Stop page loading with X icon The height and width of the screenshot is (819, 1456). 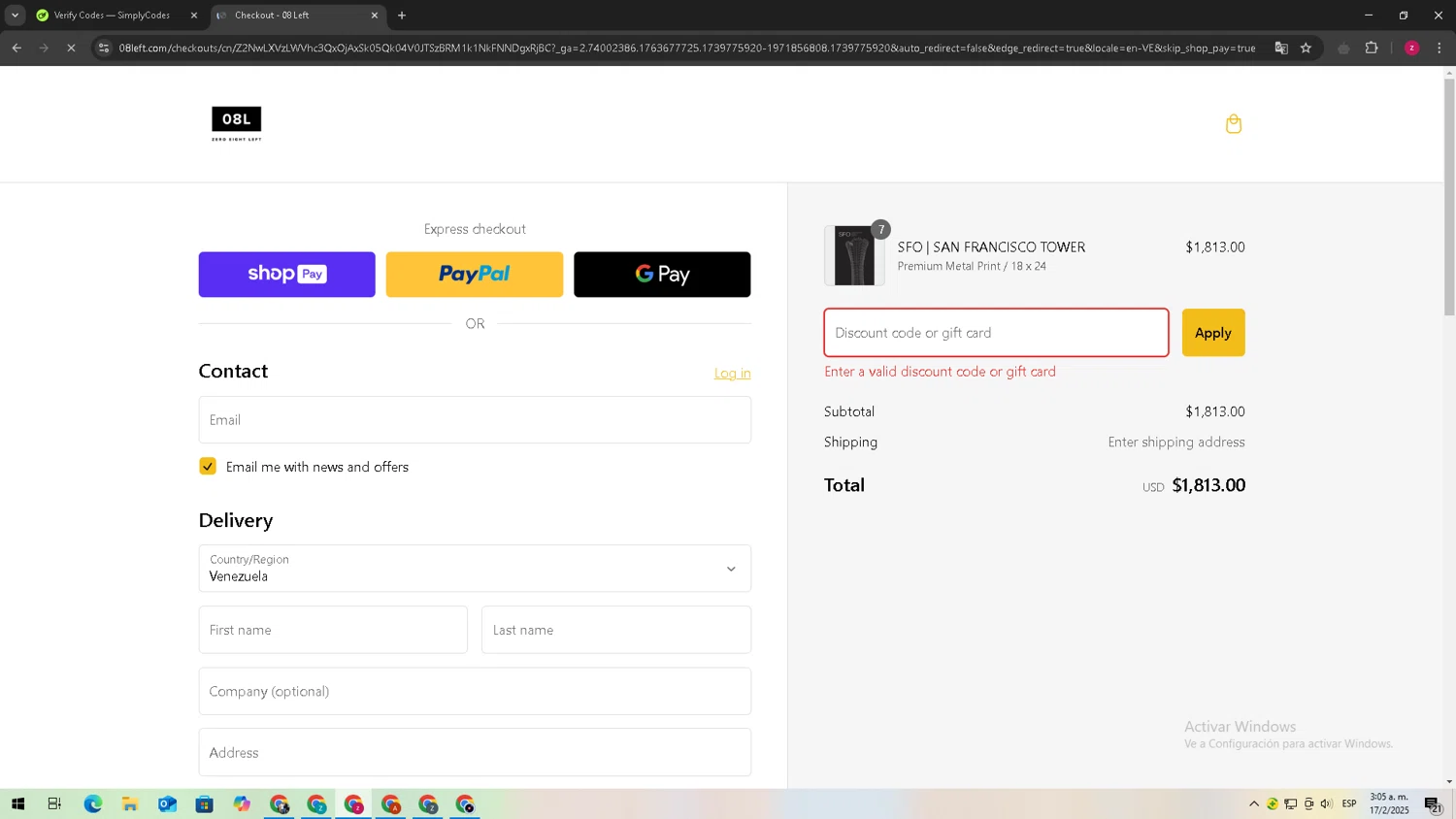tap(71, 48)
